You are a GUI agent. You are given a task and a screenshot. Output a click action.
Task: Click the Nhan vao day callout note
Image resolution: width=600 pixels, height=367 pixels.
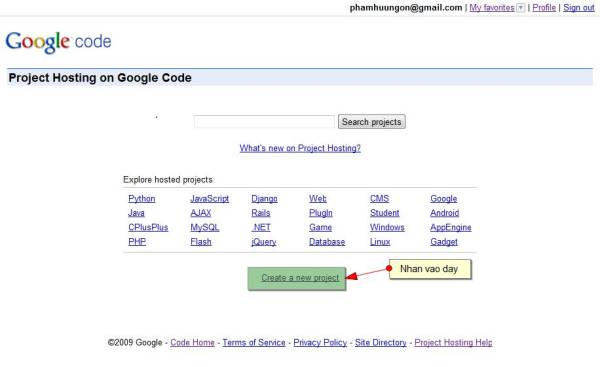pyautogui.click(x=430, y=269)
